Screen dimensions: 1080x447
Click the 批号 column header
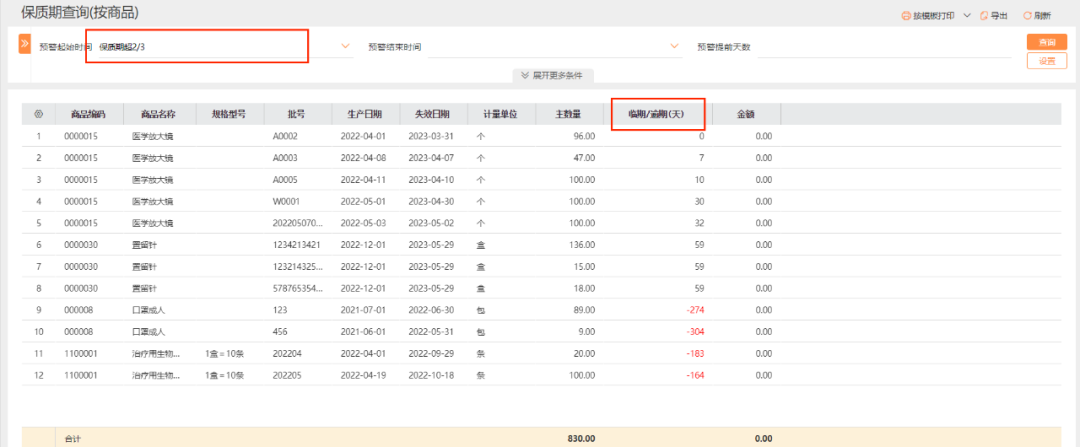coord(297,114)
